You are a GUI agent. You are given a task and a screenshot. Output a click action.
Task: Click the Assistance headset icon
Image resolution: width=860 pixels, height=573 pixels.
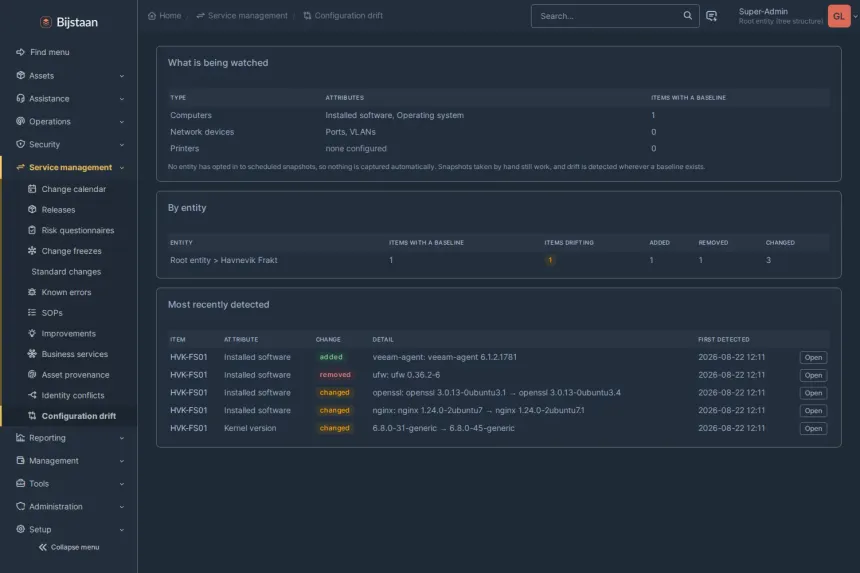[x=20, y=98]
